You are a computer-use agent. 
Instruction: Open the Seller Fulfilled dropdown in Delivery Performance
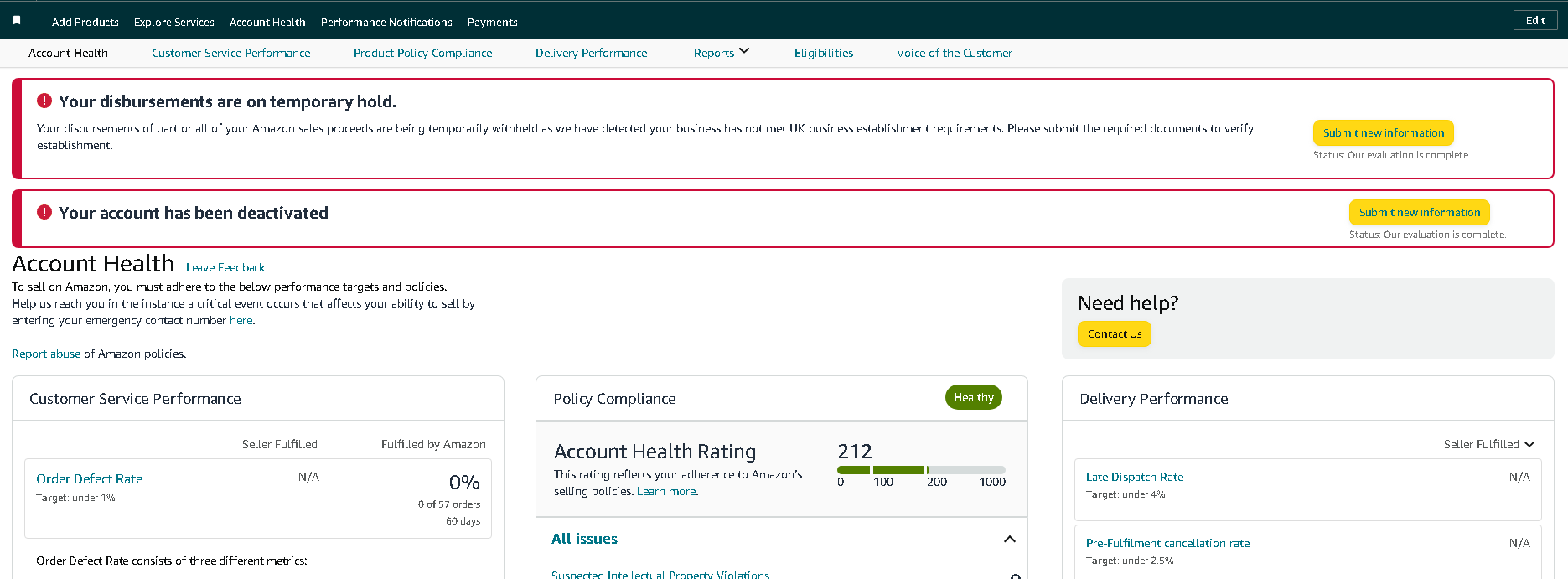pos(1489,444)
